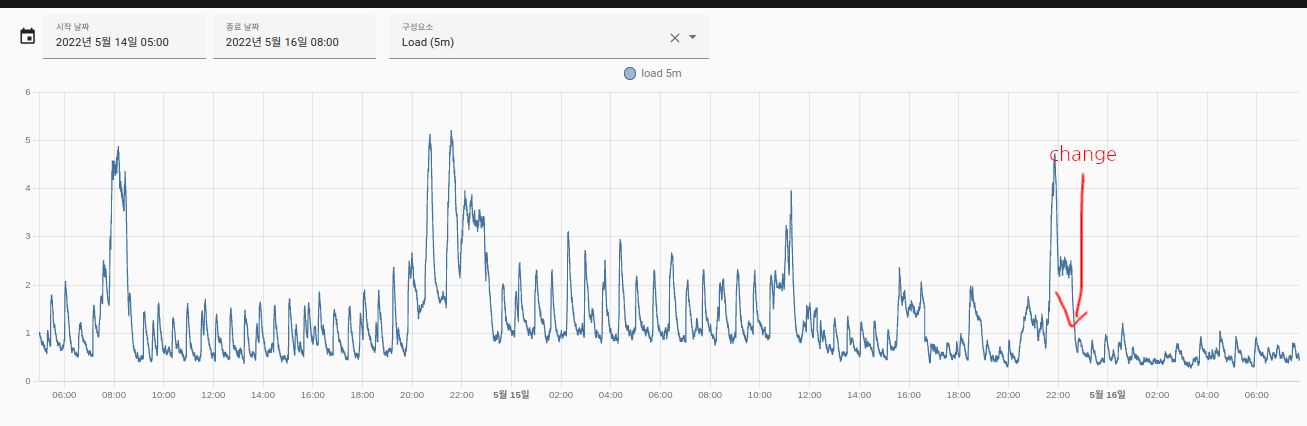The width and height of the screenshot is (1307, 426).
Task: Select the highest load peak above 5
Action: [x=451, y=132]
